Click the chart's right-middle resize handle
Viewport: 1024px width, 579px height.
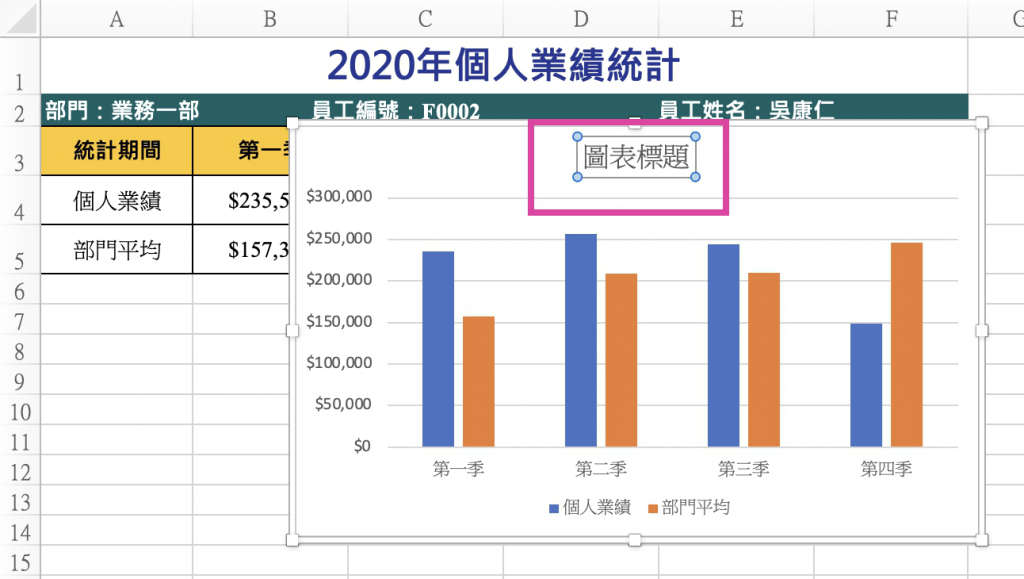pyautogui.click(x=981, y=331)
